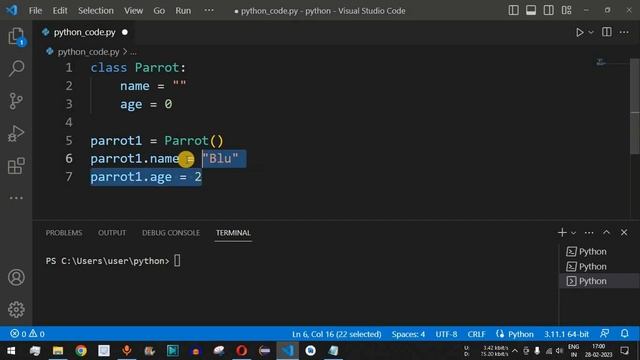Switch to the TERMINAL tab
Viewport: 640px width, 360px height.
click(x=233, y=233)
